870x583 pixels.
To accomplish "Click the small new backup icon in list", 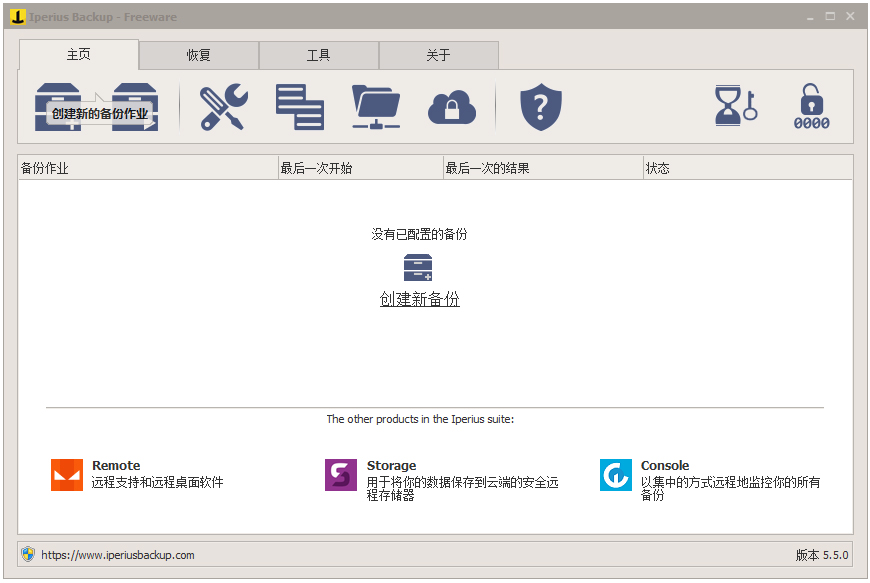I will (x=418, y=267).
